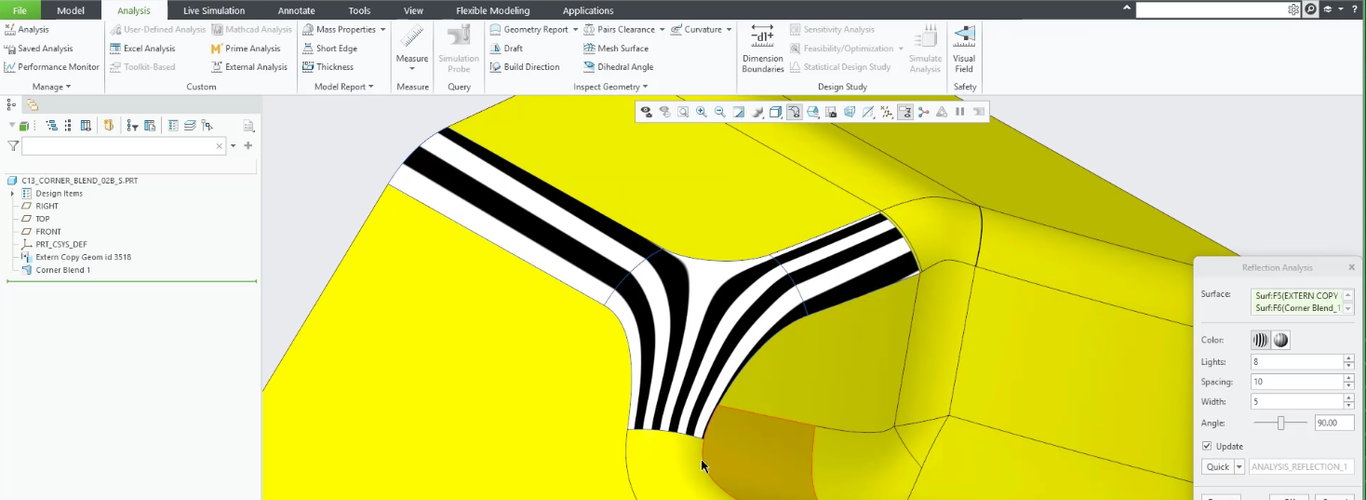Open Saved Analysis
This screenshot has height=500, width=1366.
pos(38,48)
